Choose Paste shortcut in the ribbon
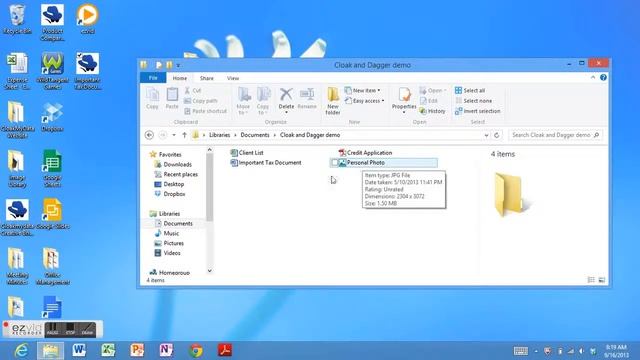This screenshot has height=360, width=640. (x=205, y=111)
